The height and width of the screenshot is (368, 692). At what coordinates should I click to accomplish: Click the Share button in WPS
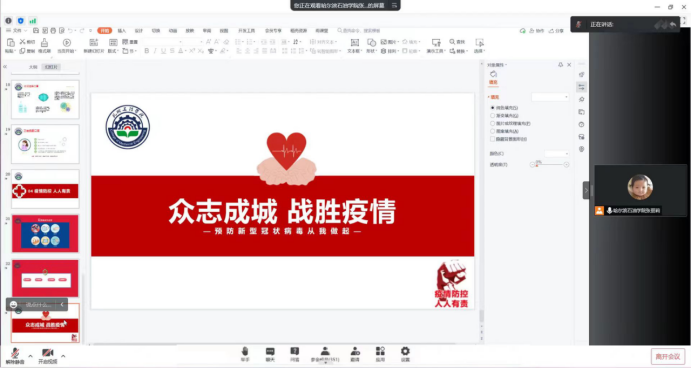coord(557,30)
